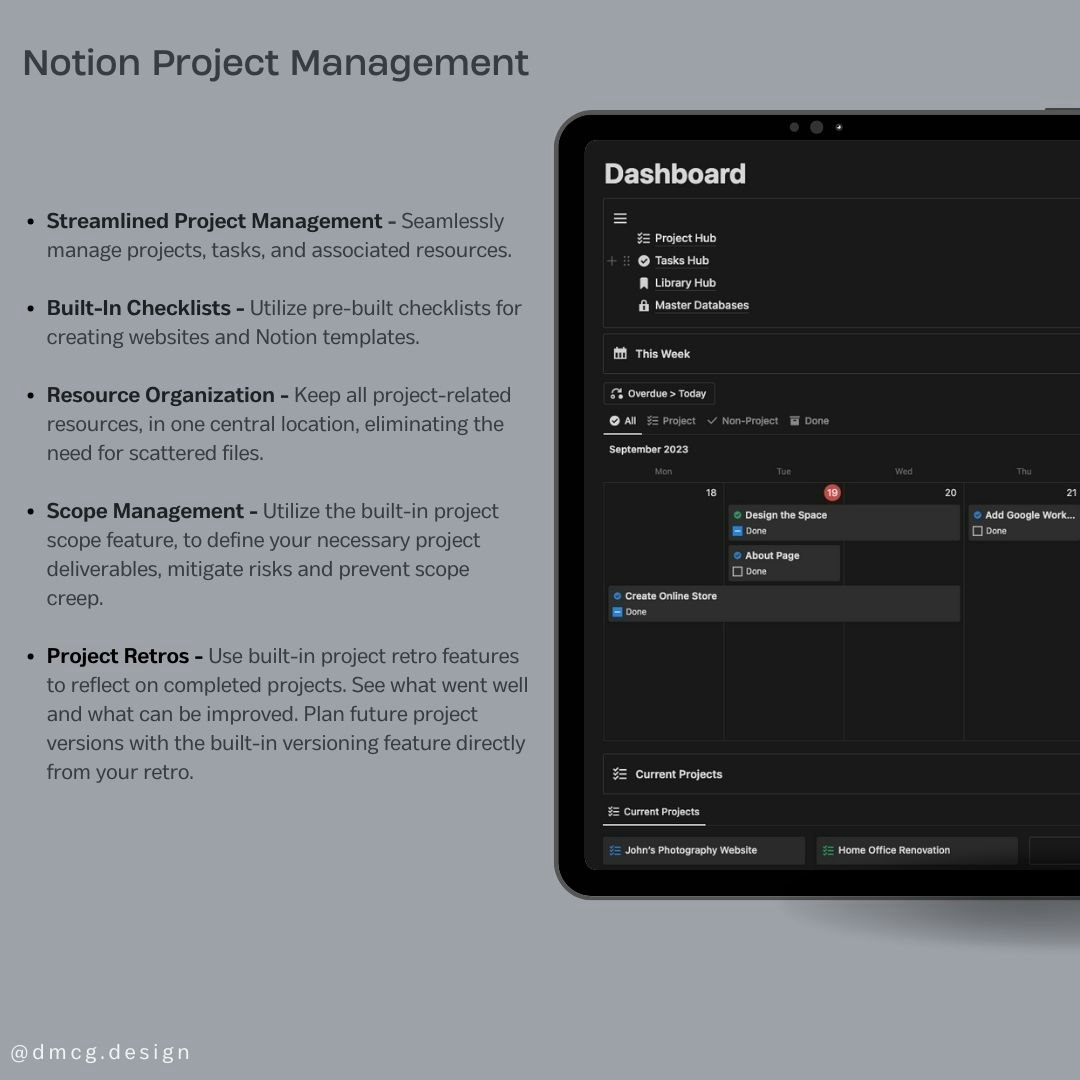The width and height of the screenshot is (1080, 1080).
Task: Select the highlighted day 19
Action: (832, 492)
